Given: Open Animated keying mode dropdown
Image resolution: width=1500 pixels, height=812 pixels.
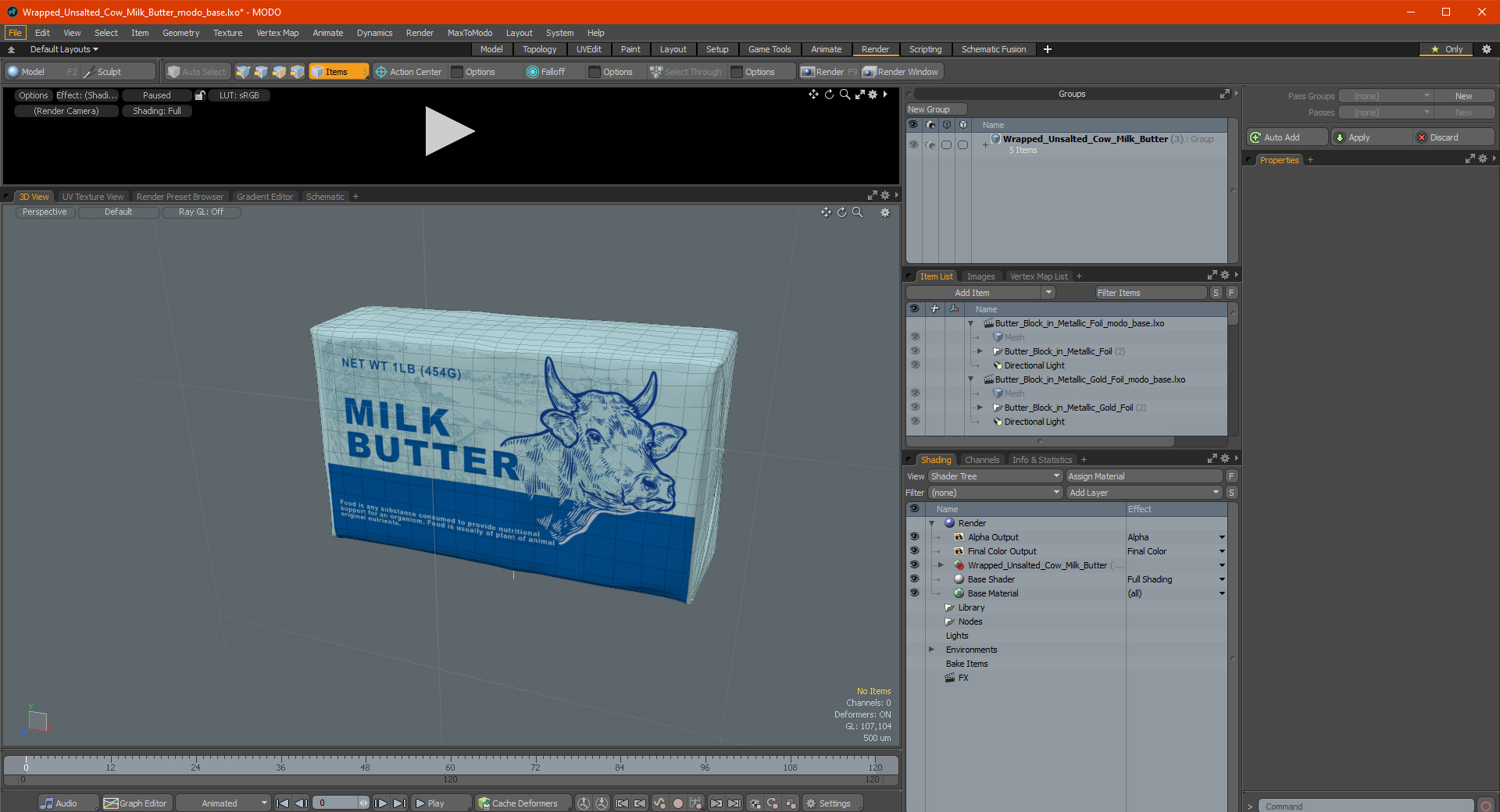Looking at the screenshot, I should 223,803.
